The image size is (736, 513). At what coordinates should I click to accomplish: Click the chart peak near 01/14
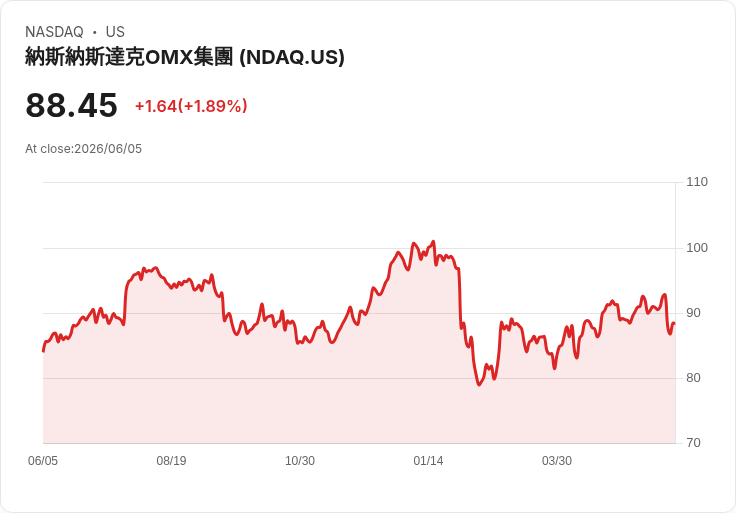[x=433, y=242]
